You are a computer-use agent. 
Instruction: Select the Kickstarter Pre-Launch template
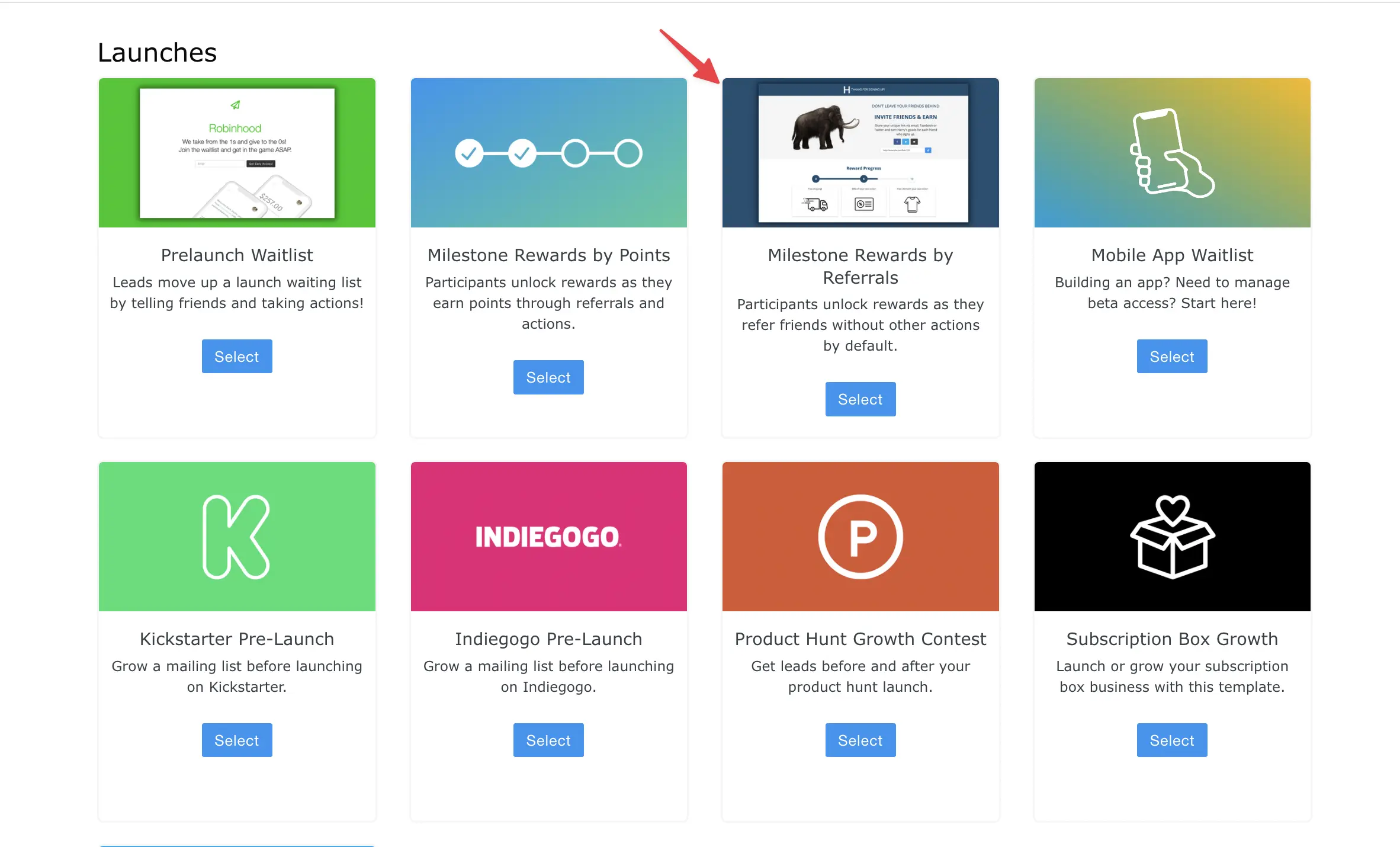point(236,740)
